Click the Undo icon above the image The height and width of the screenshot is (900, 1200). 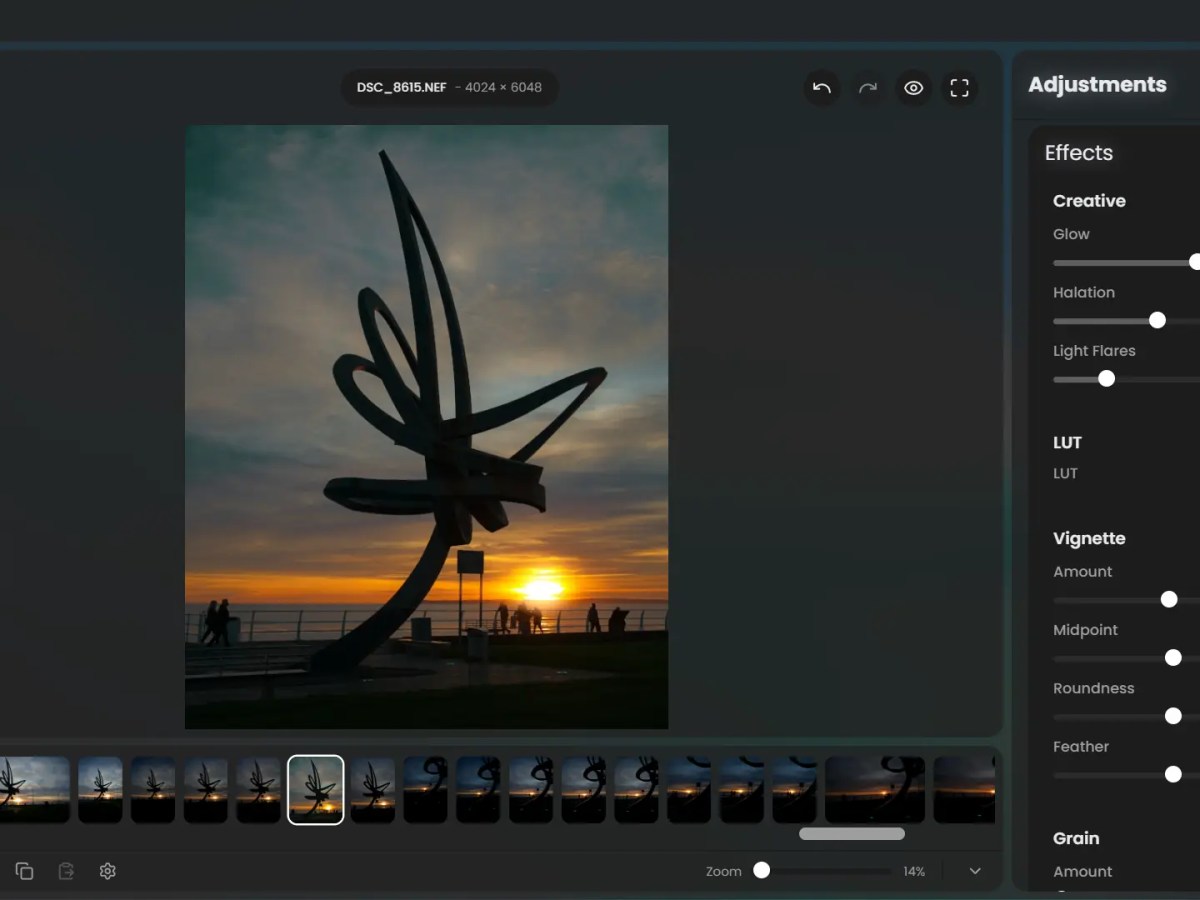point(821,88)
